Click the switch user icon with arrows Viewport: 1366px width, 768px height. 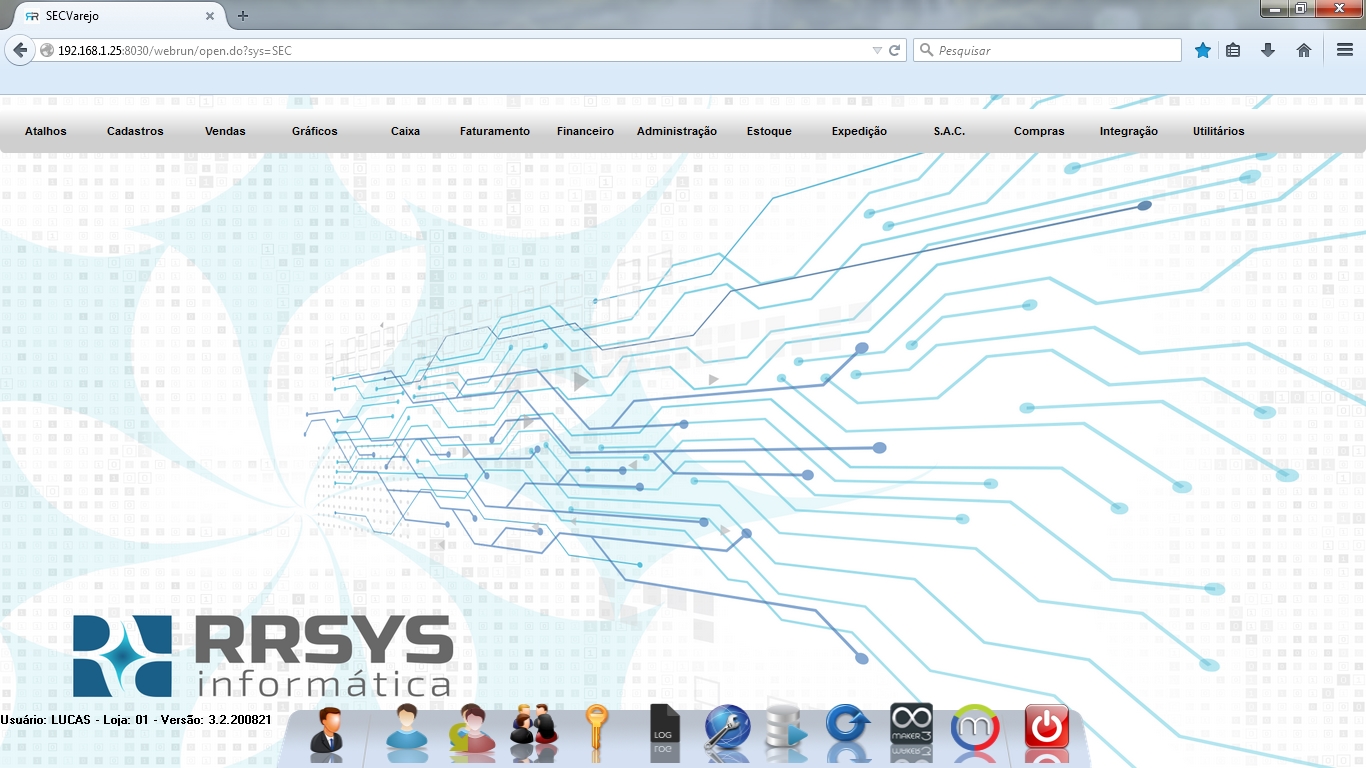471,728
